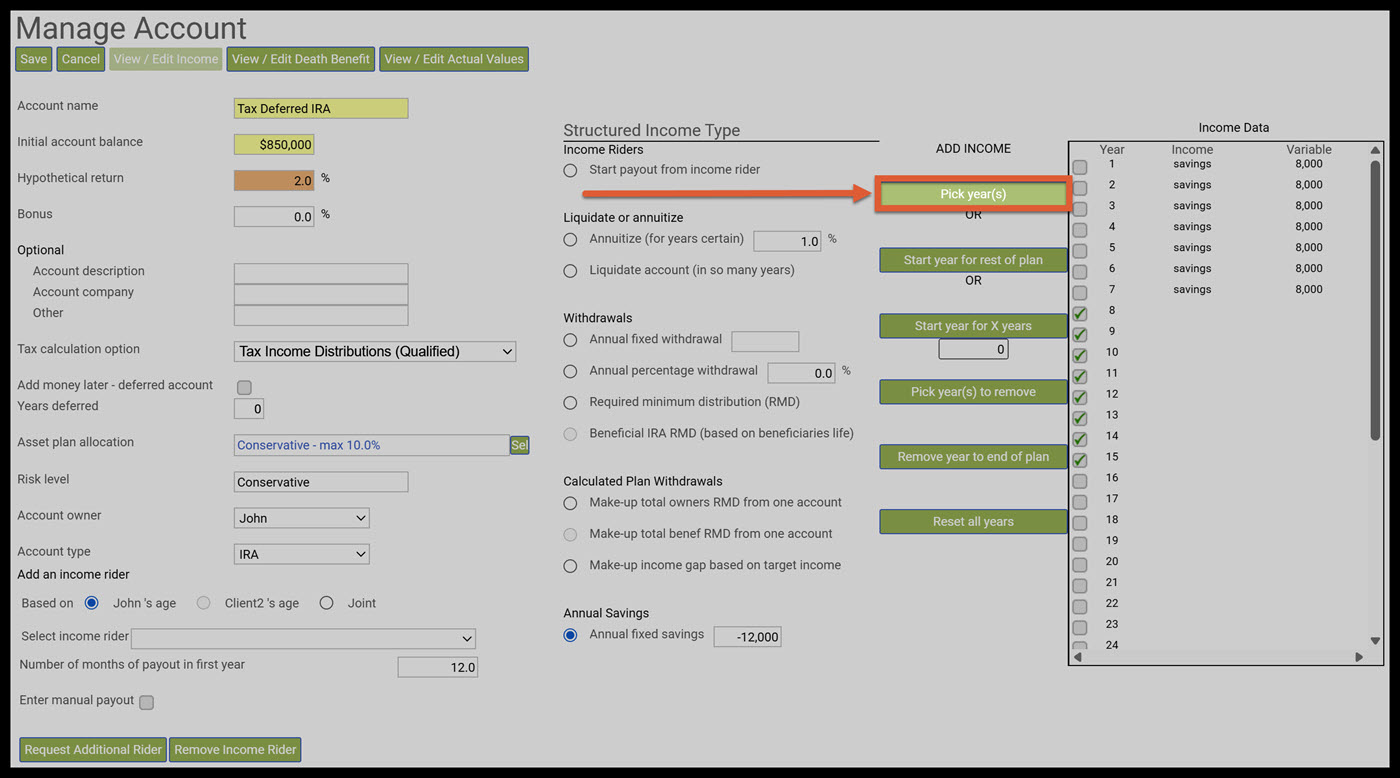Open the Account type dropdown

coord(302,554)
